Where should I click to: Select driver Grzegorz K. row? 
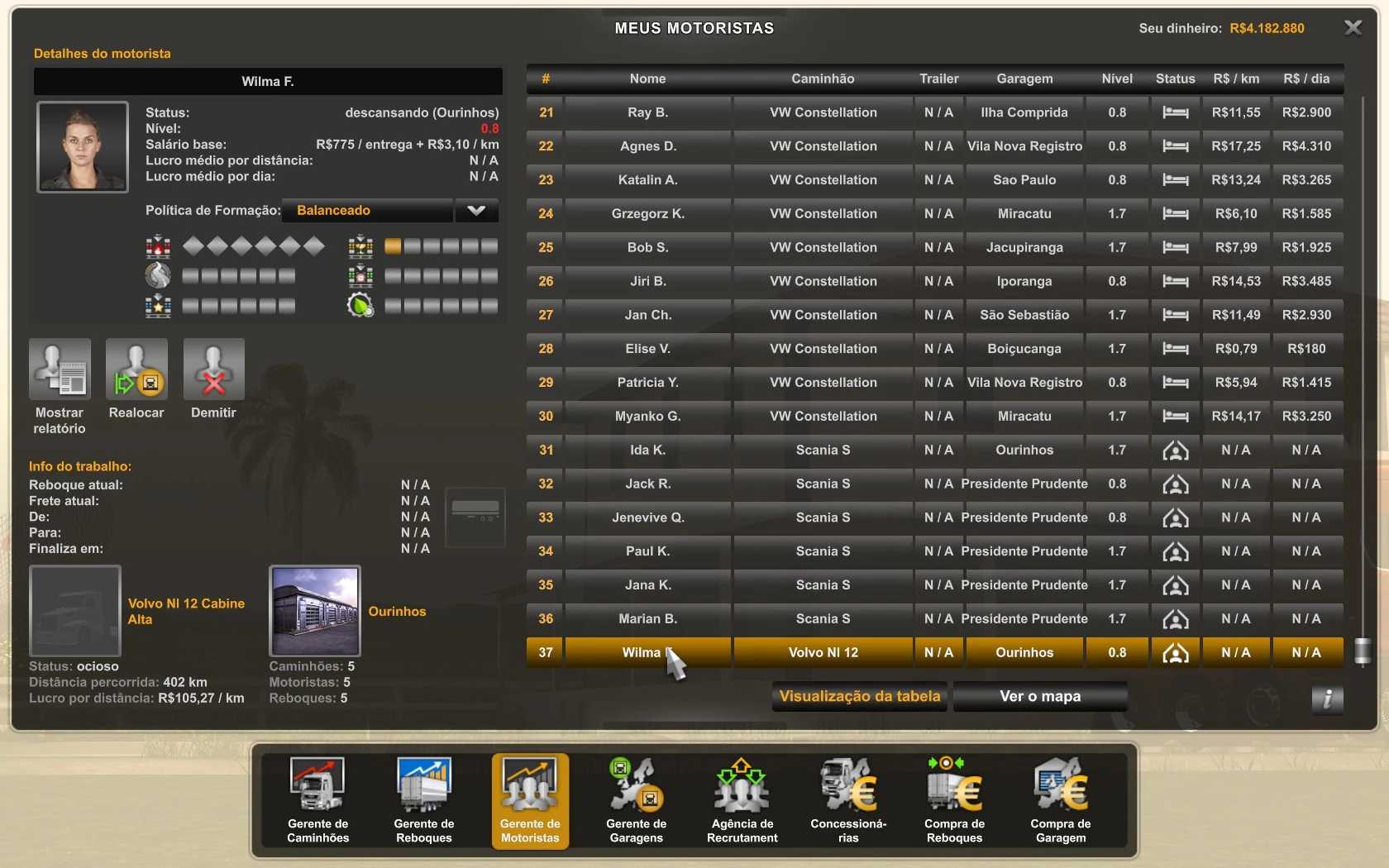[647, 213]
